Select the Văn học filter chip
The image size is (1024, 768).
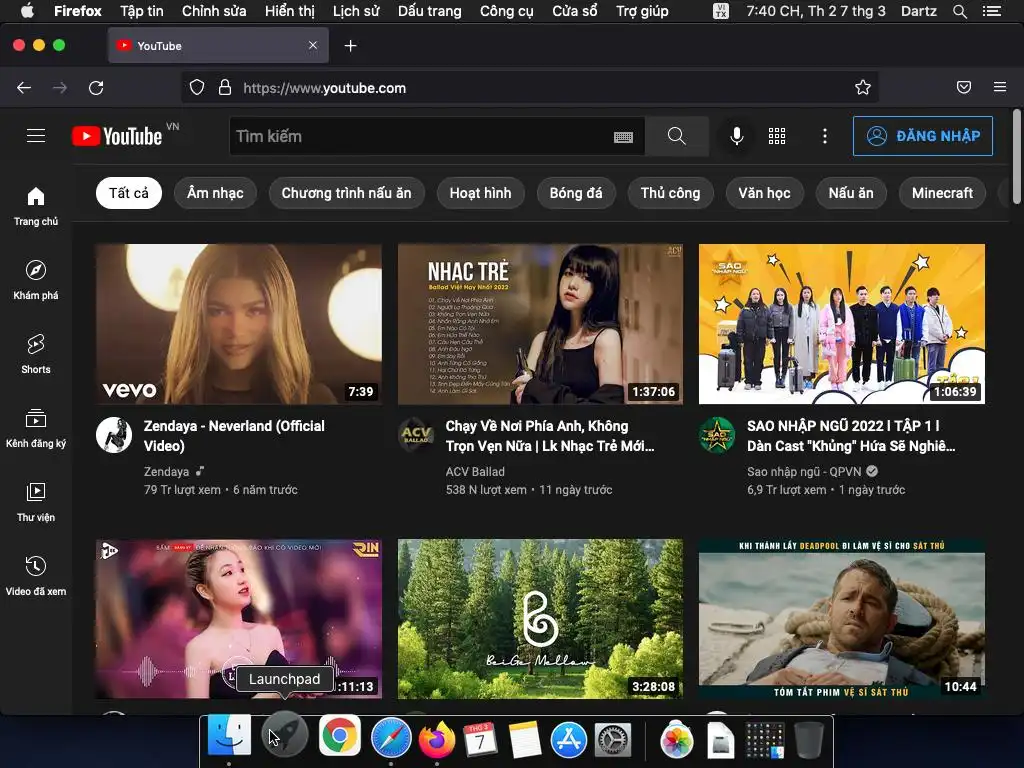[x=764, y=193]
